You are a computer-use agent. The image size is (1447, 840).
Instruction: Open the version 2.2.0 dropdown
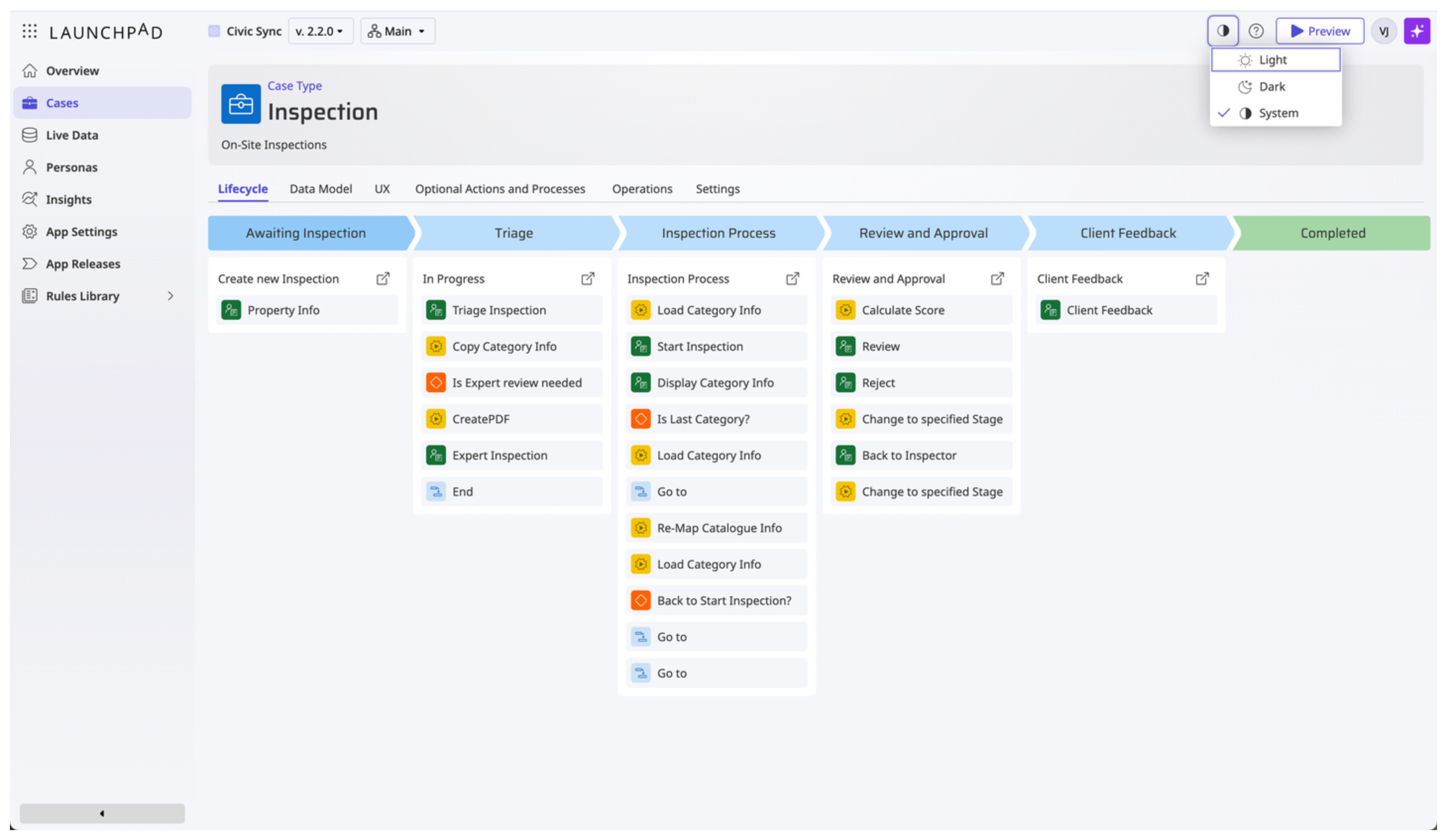coord(321,31)
